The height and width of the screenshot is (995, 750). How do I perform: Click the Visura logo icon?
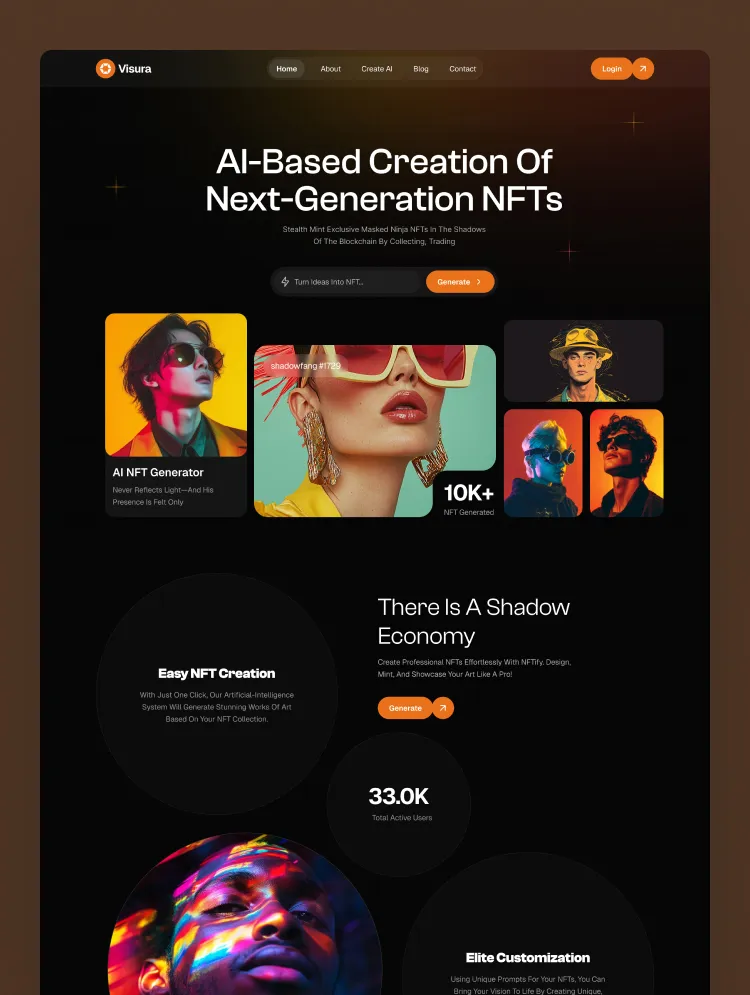(x=105, y=69)
